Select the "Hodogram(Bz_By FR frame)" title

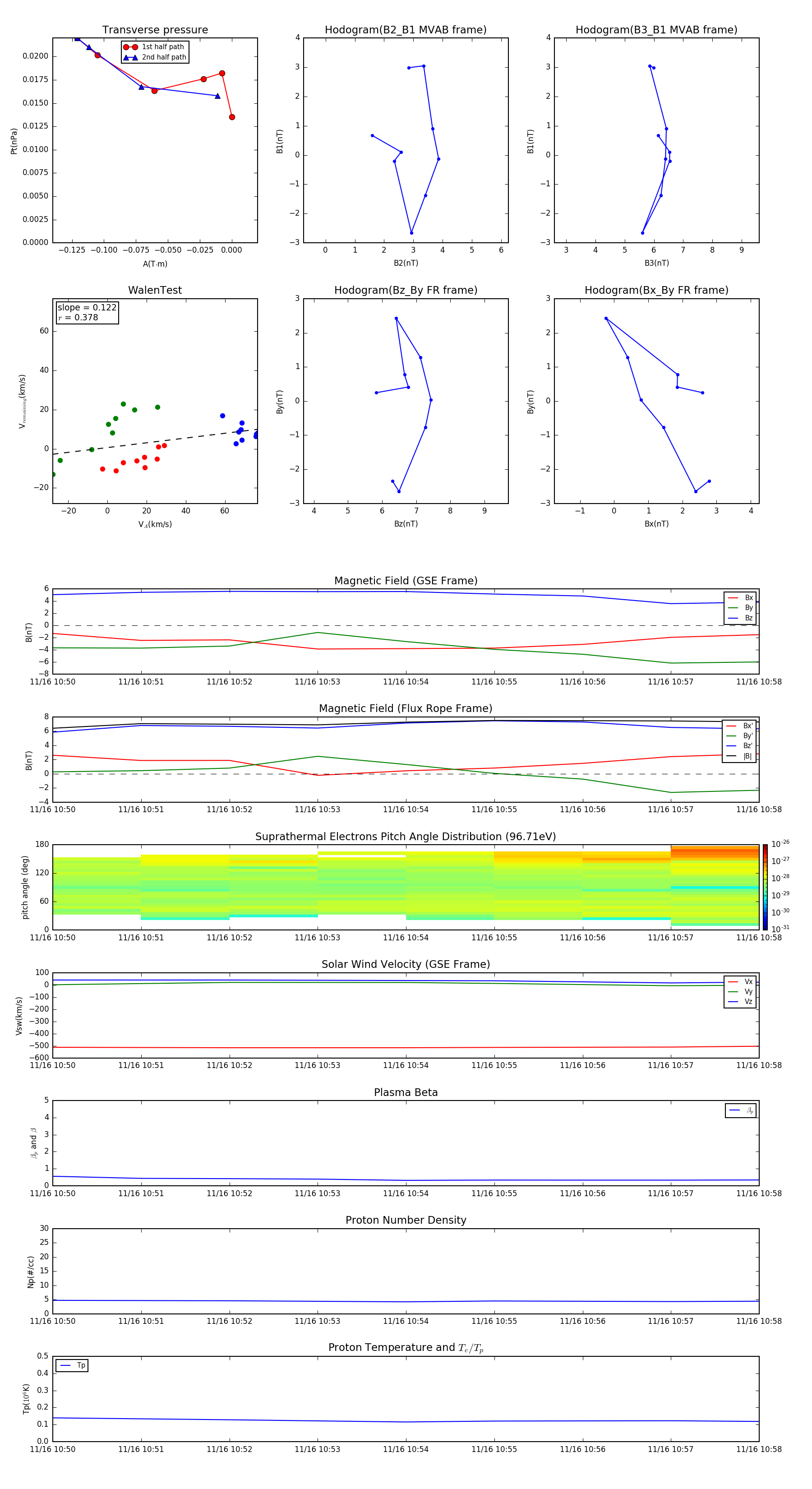point(406,290)
